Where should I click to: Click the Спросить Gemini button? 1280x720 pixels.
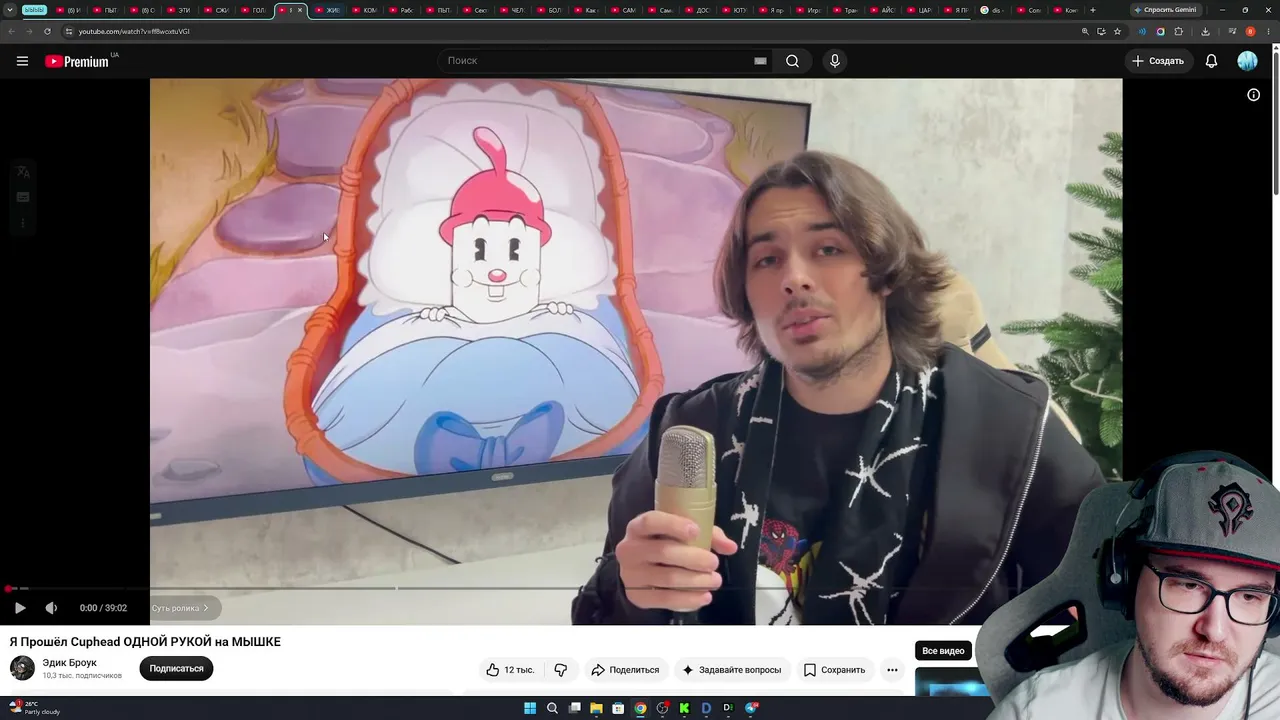pos(1166,10)
